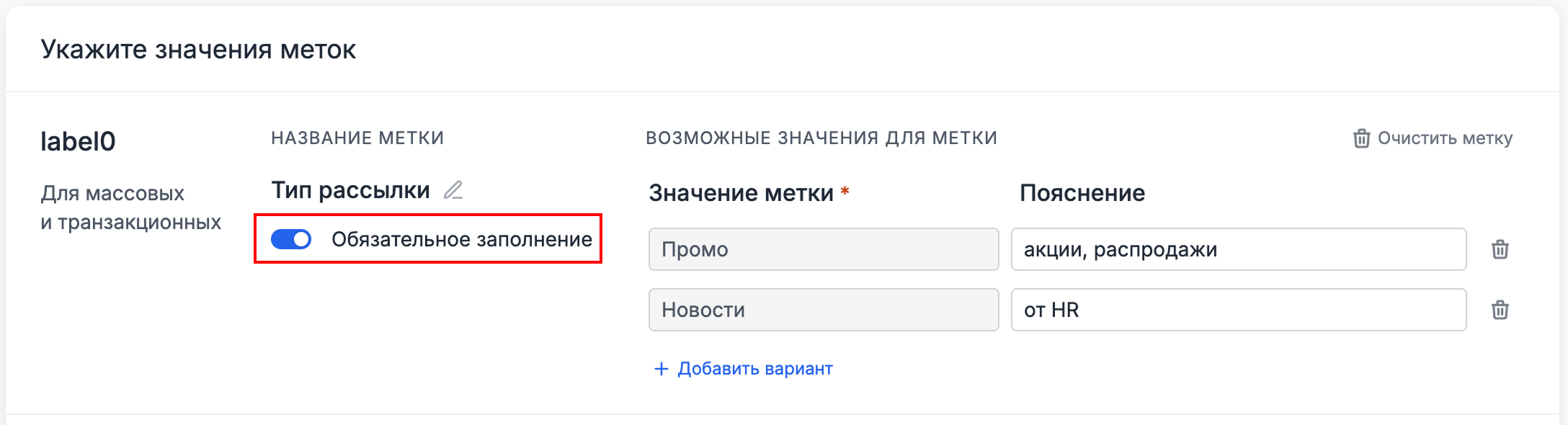The width and height of the screenshot is (1568, 425).
Task: Delete the Новости value row with trash icon
Action: tap(1500, 310)
